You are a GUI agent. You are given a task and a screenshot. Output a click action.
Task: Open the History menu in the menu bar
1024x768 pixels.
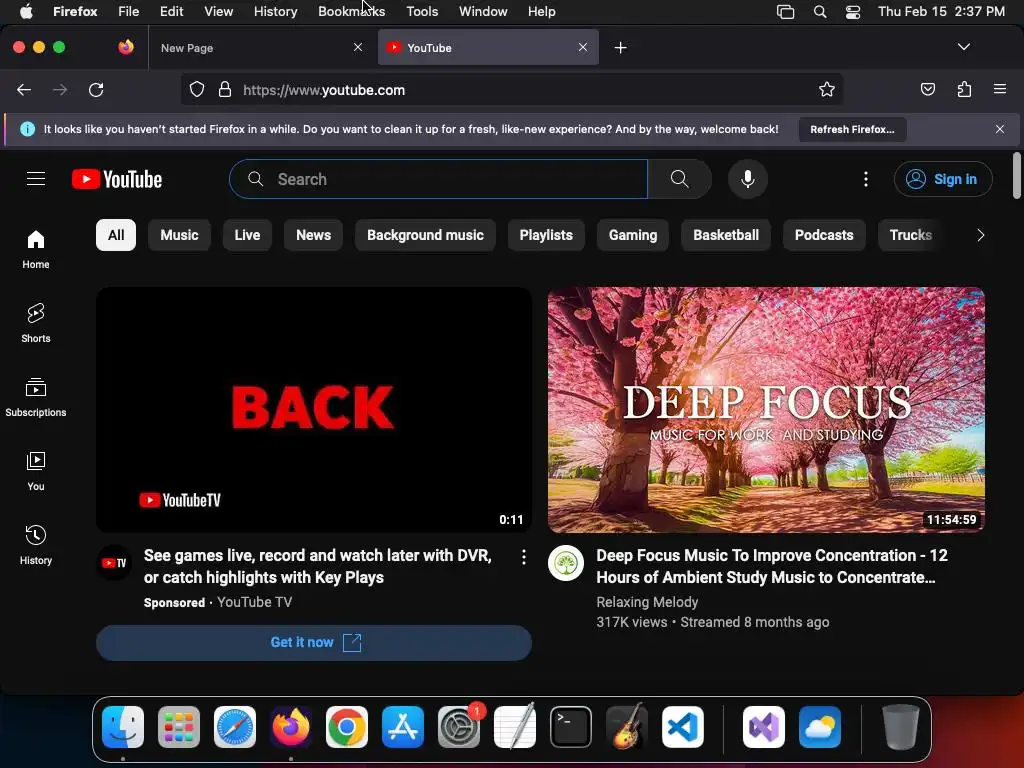(276, 12)
